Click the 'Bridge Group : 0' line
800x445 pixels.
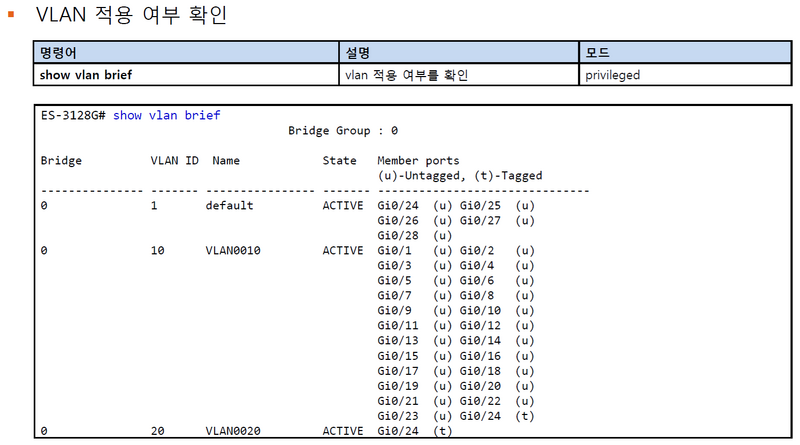pyautogui.click(x=343, y=131)
